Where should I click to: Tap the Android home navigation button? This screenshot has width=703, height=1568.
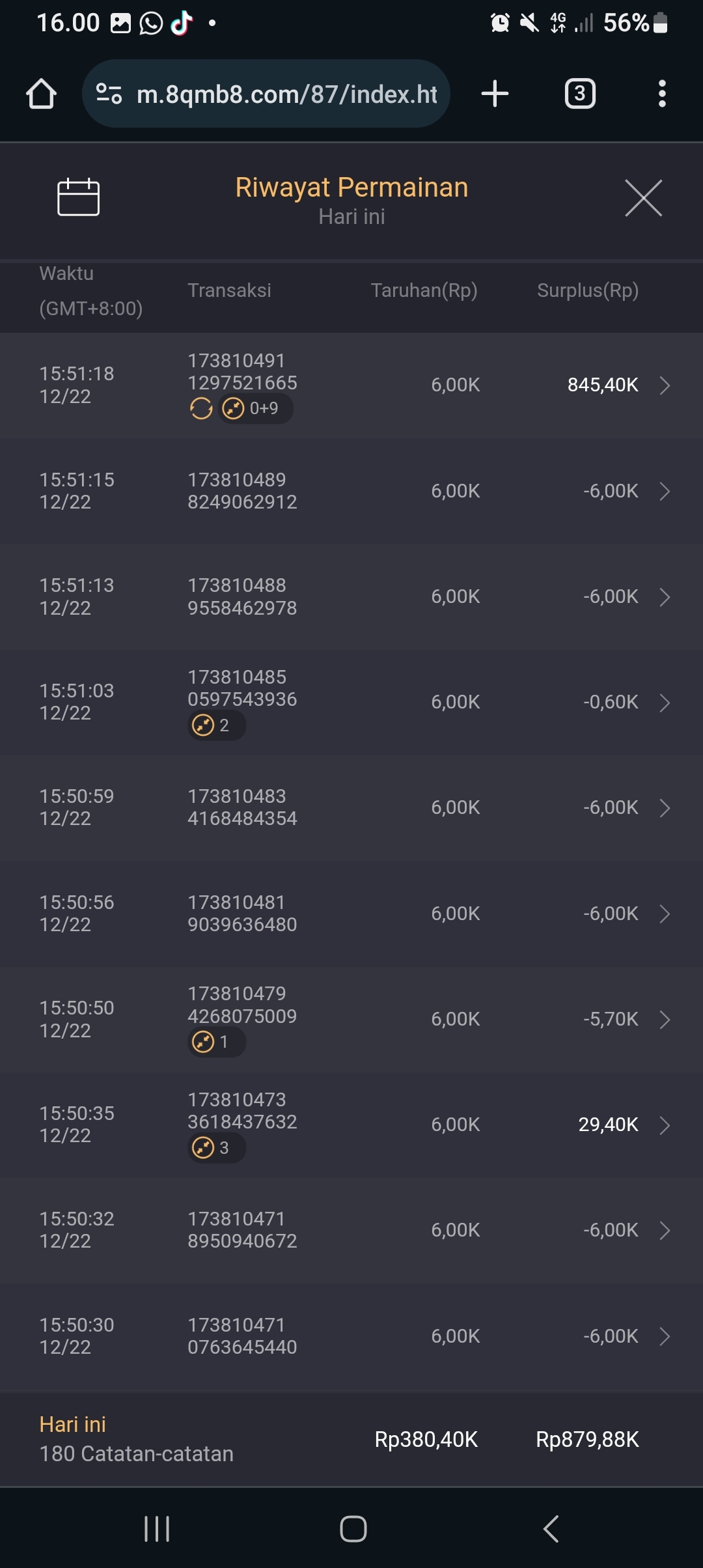click(353, 1529)
